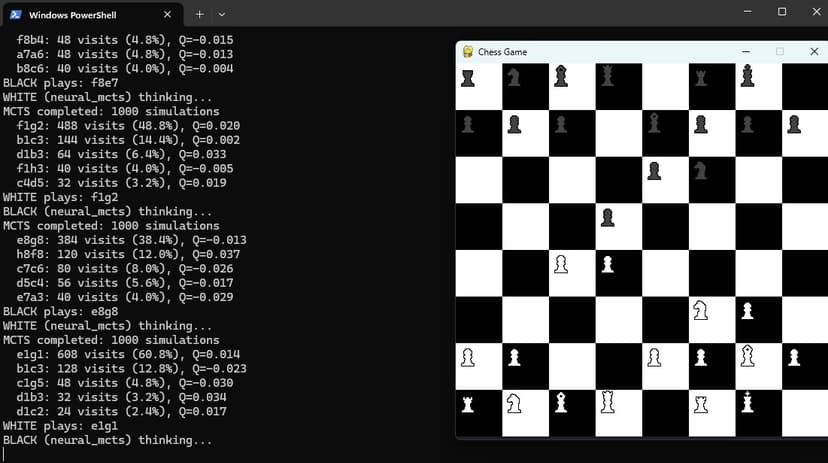The image size is (828, 463).
Task: Click 'c1g5: 48 visits' line
Action: point(125,383)
